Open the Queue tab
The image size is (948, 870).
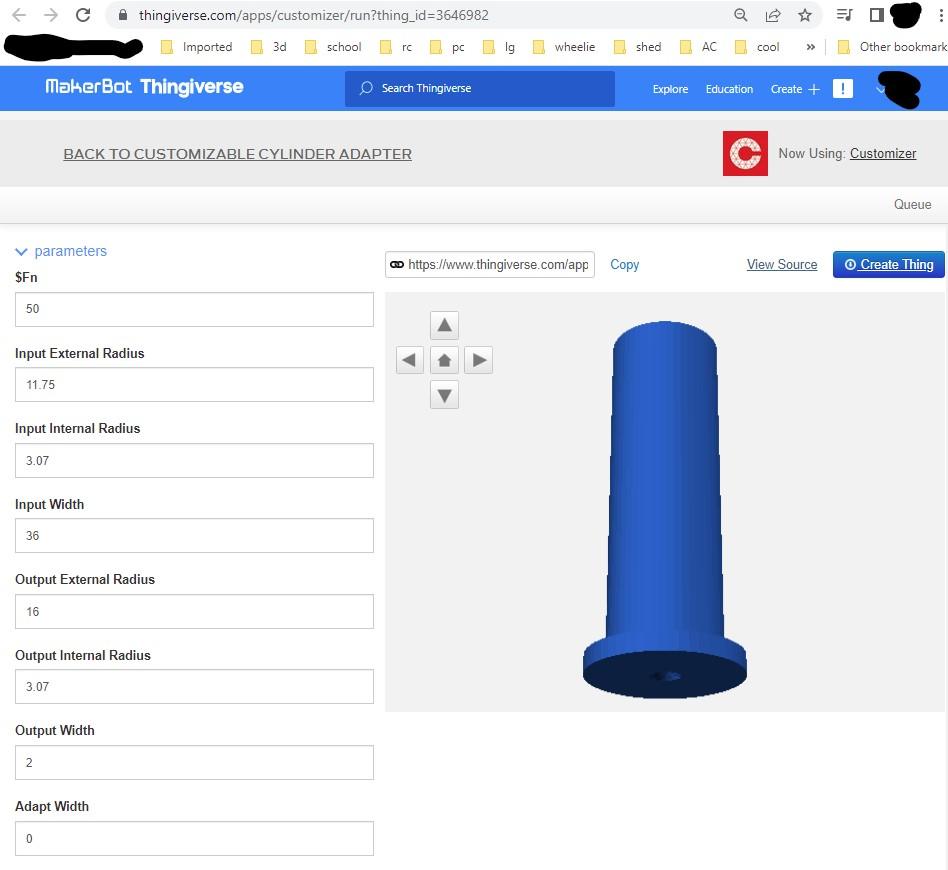[x=912, y=204]
